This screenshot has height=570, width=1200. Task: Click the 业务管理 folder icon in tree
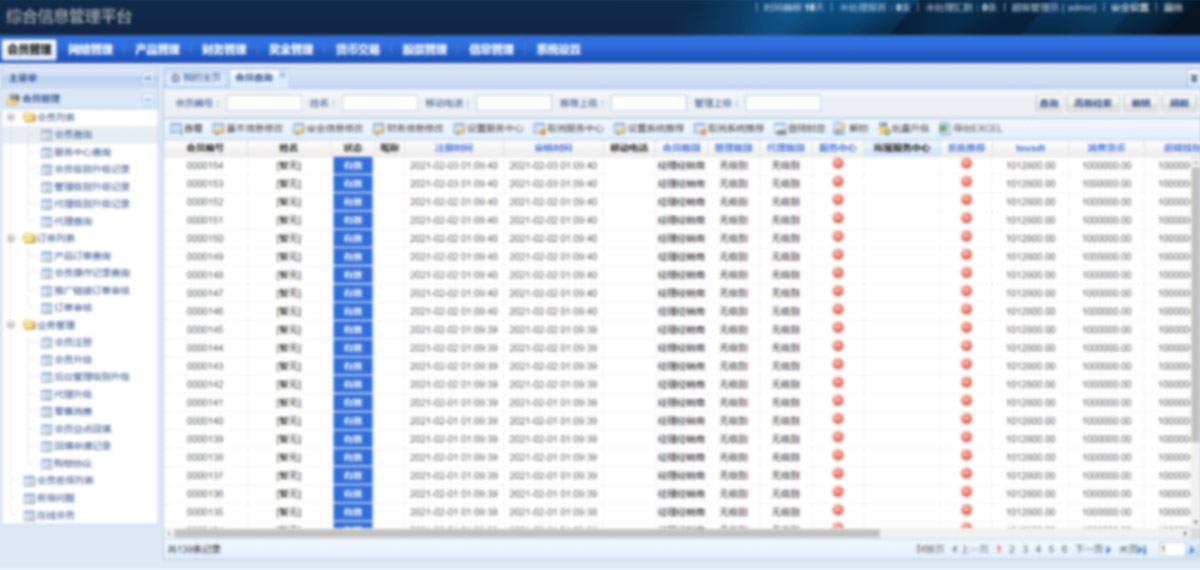(x=29, y=325)
